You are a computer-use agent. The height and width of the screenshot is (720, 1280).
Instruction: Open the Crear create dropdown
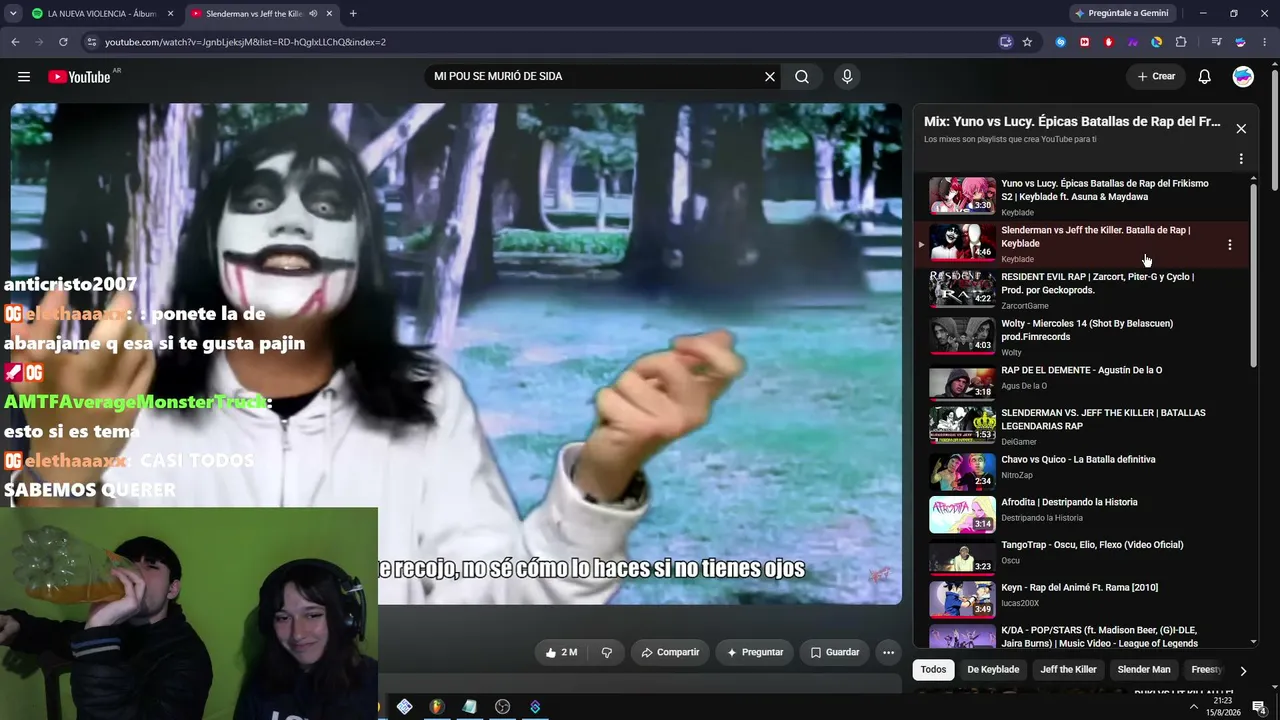coord(1156,77)
